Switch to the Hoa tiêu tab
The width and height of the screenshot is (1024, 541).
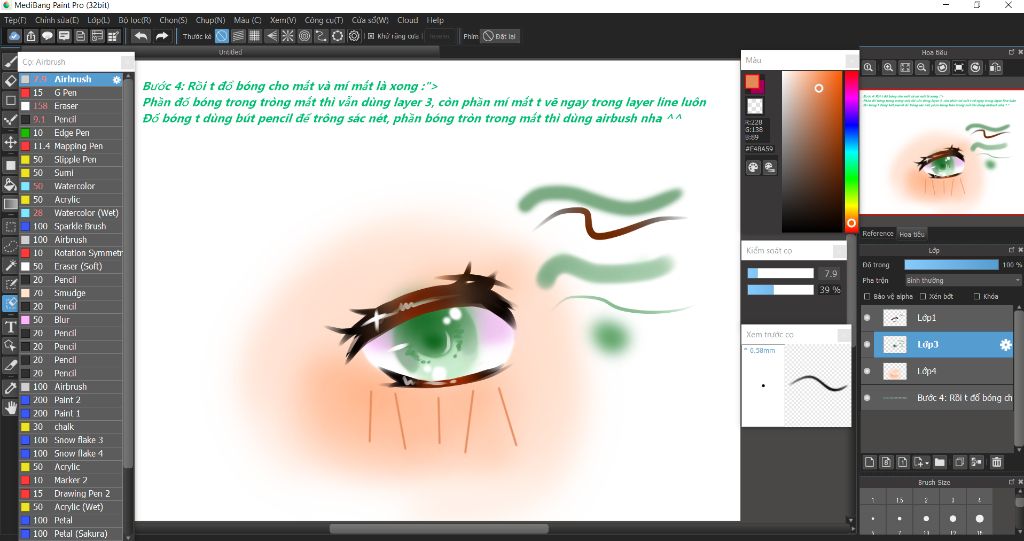click(912, 234)
